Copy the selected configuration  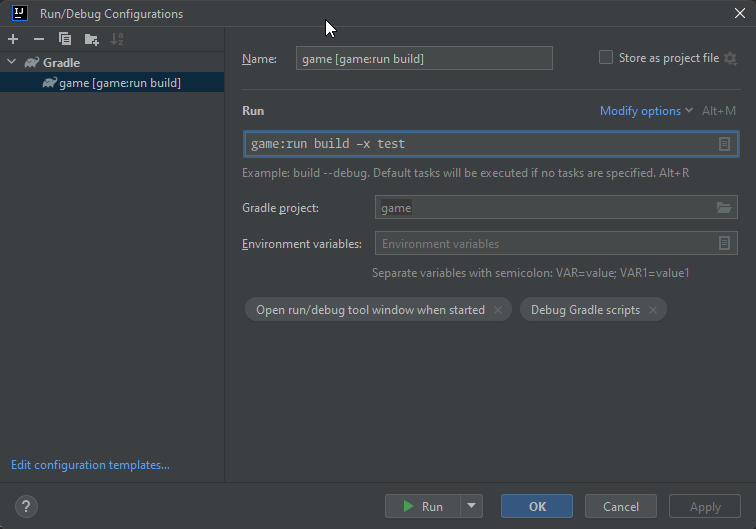point(65,39)
